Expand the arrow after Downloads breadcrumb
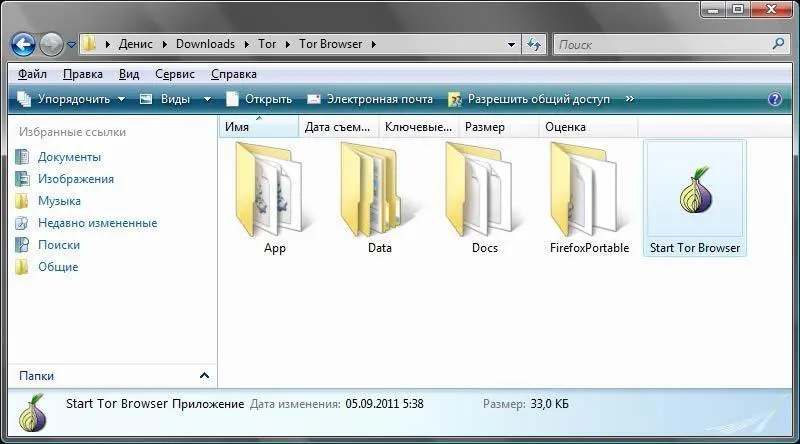800x444 pixels. (247, 44)
